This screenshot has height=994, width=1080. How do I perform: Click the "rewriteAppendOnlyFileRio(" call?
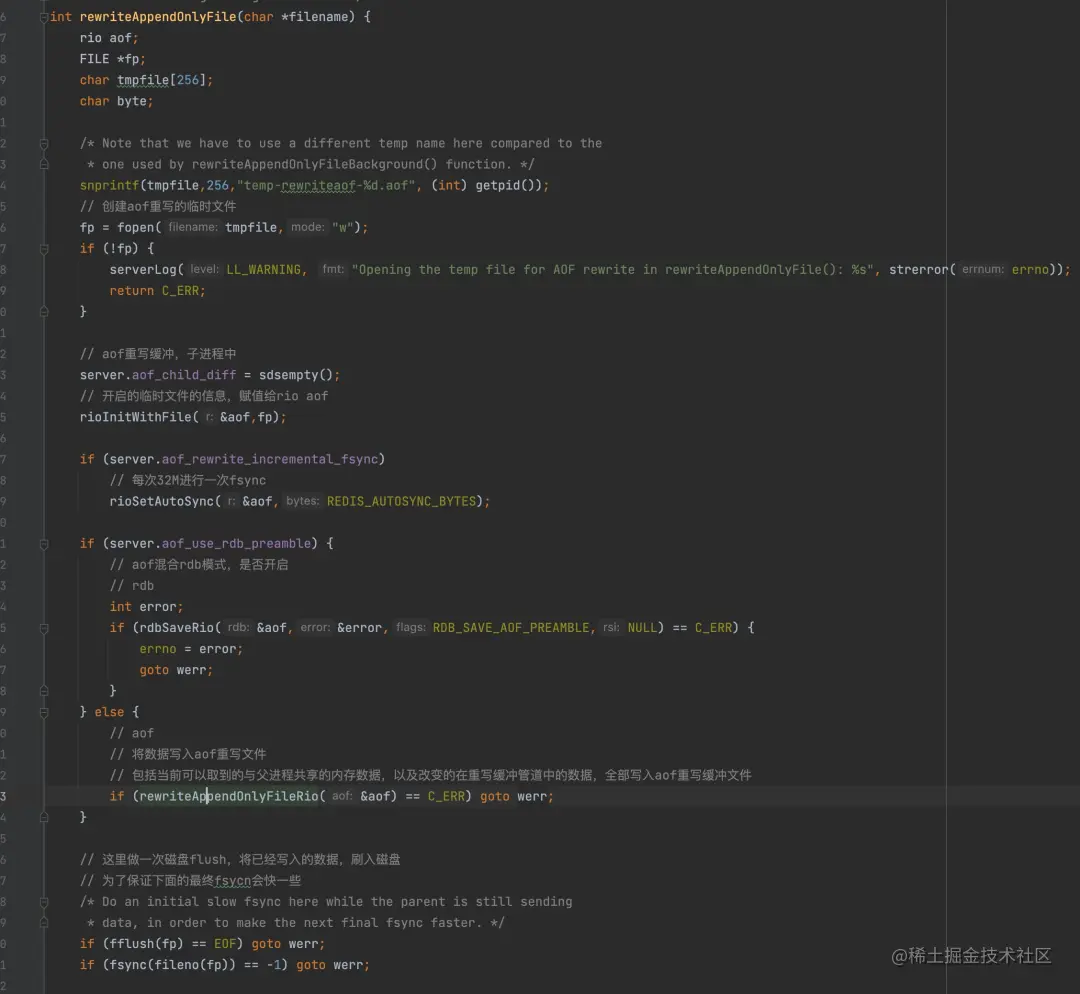point(232,796)
